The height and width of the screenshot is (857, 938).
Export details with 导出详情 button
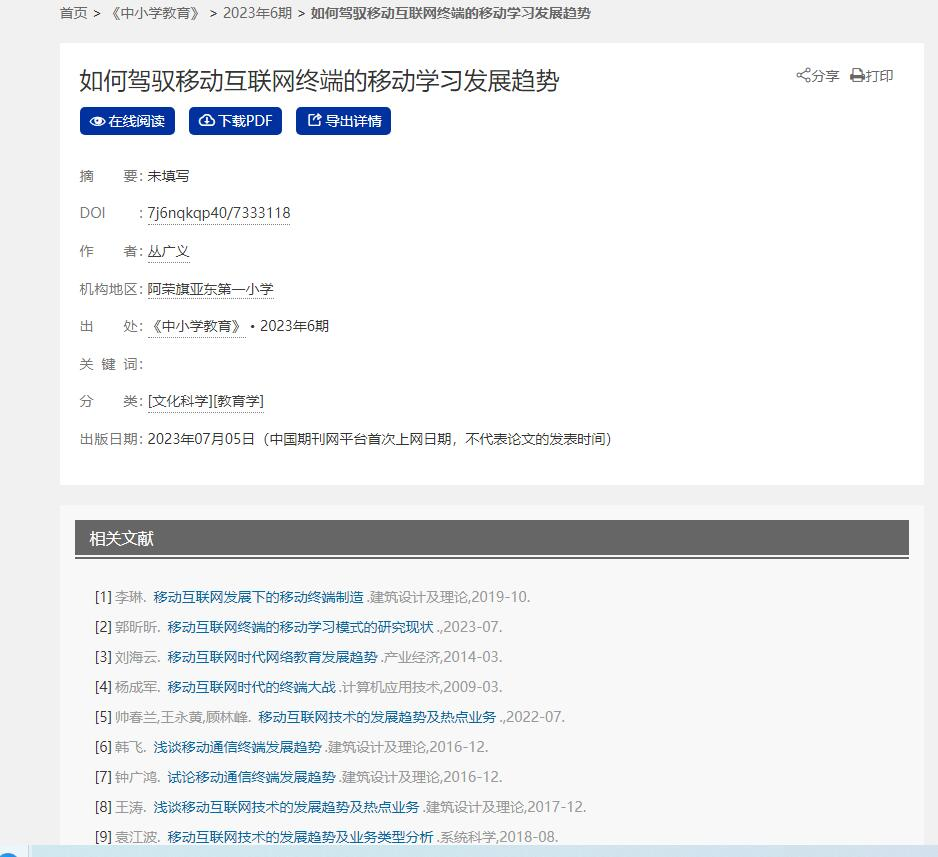tap(343, 121)
